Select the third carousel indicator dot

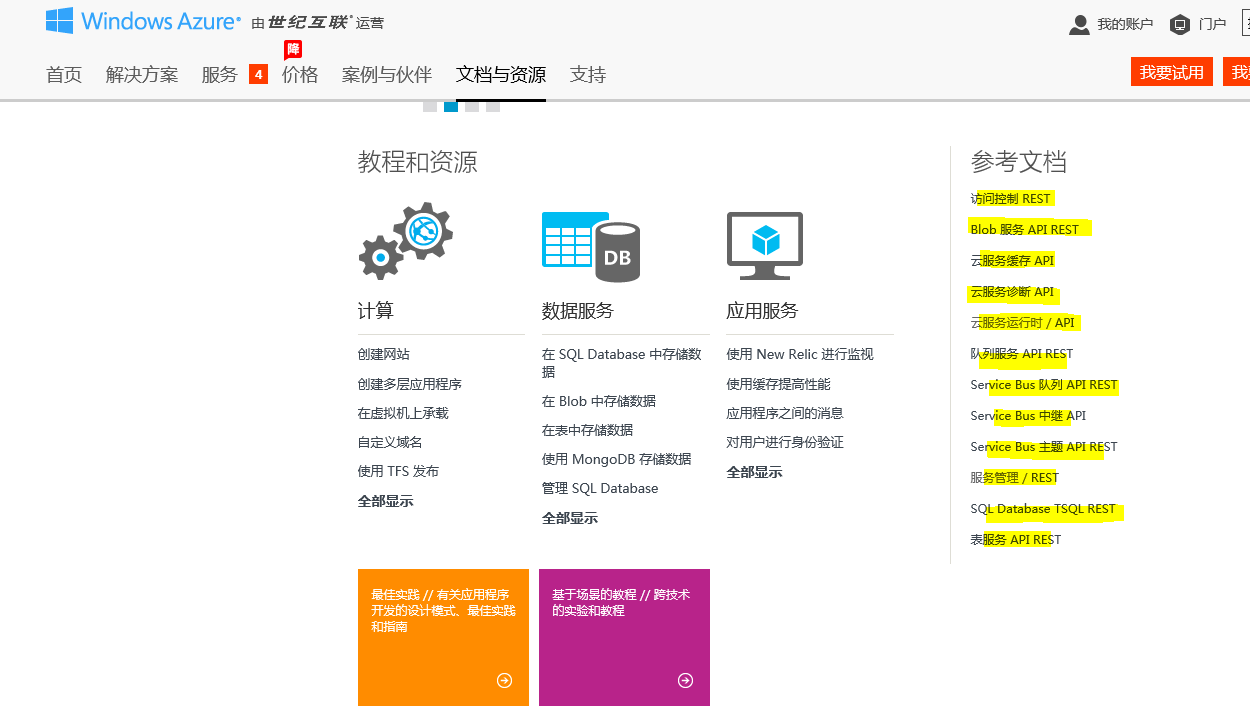point(472,106)
